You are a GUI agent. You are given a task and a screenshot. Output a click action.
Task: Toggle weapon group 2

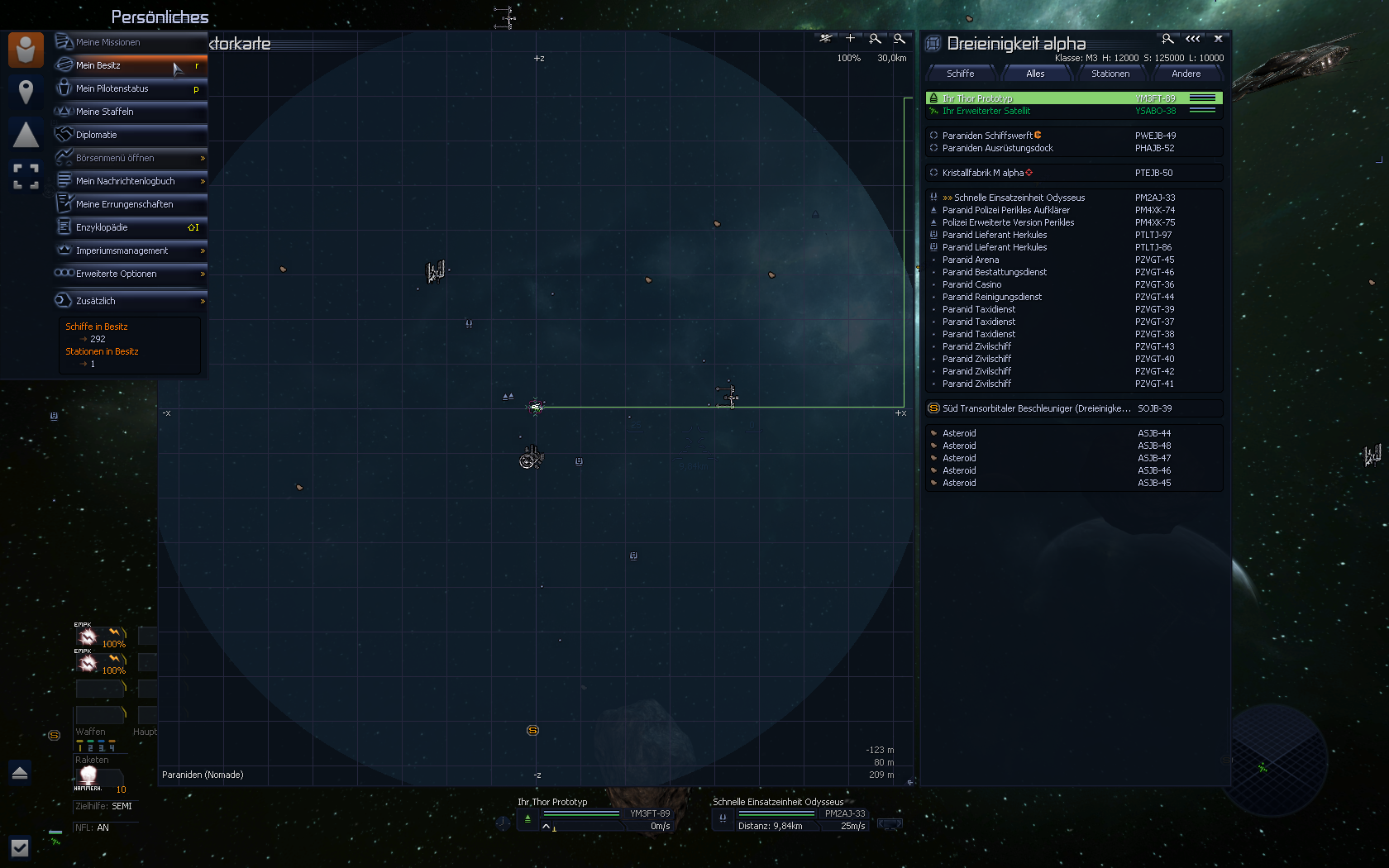click(91, 747)
